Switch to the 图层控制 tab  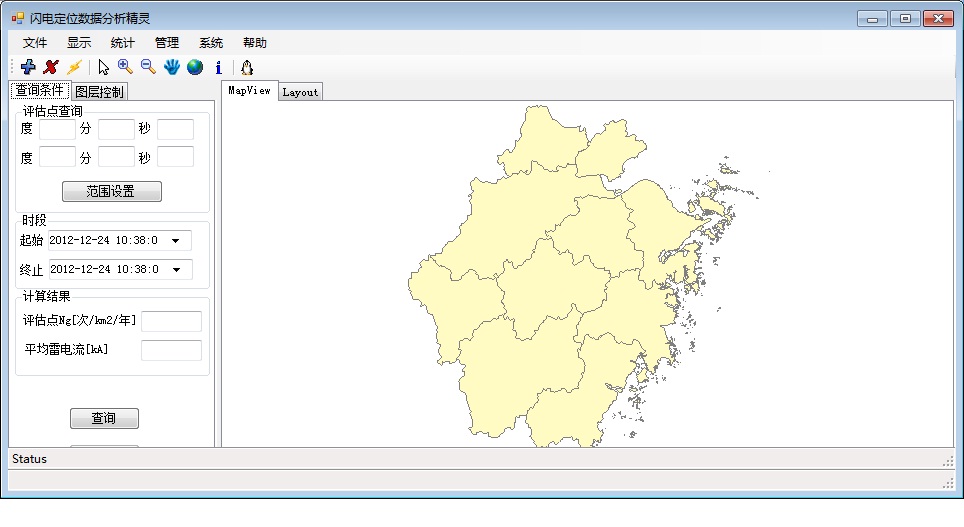[99, 92]
